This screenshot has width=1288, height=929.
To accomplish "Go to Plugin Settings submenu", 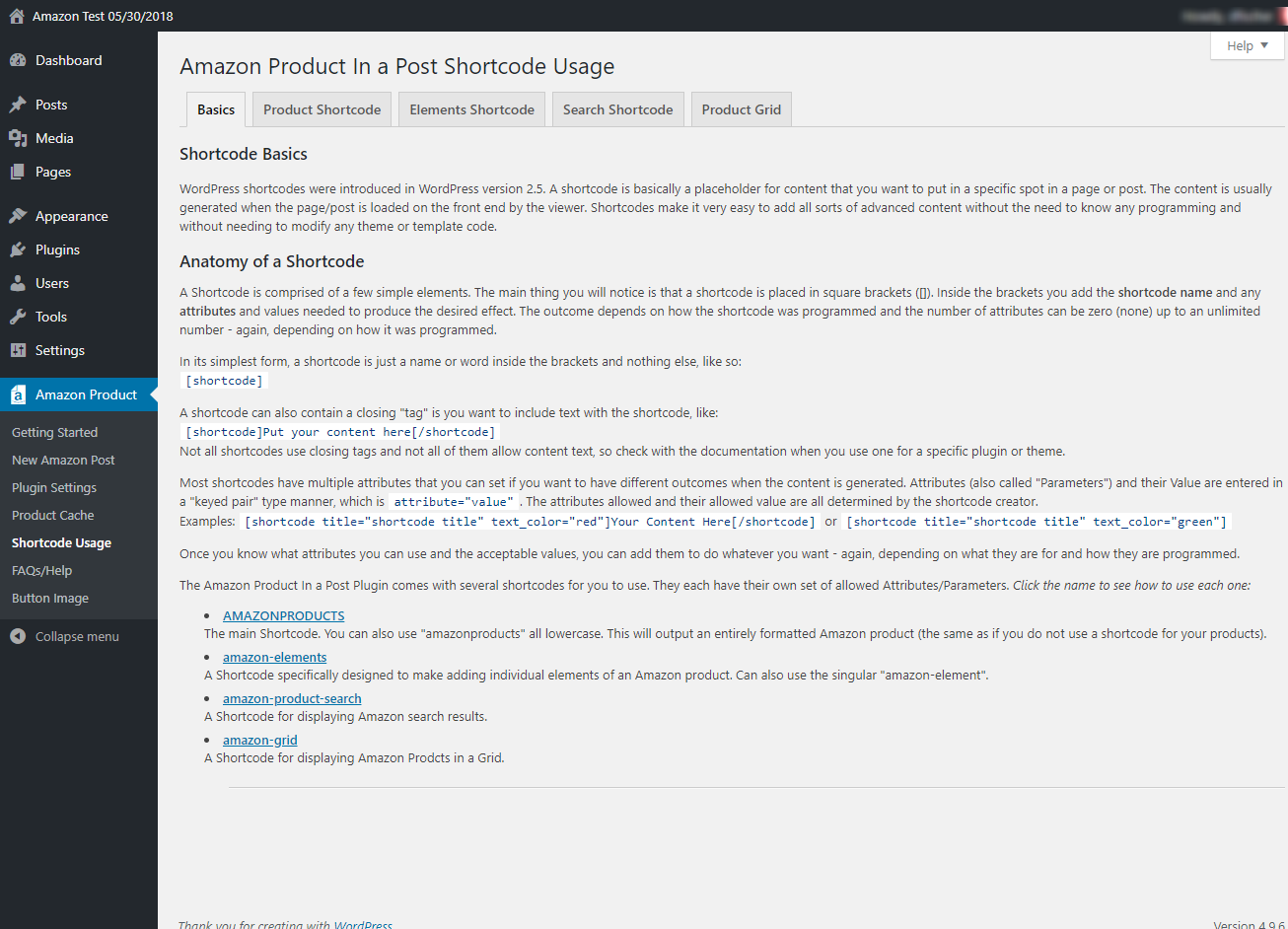I will click(54, 487).
